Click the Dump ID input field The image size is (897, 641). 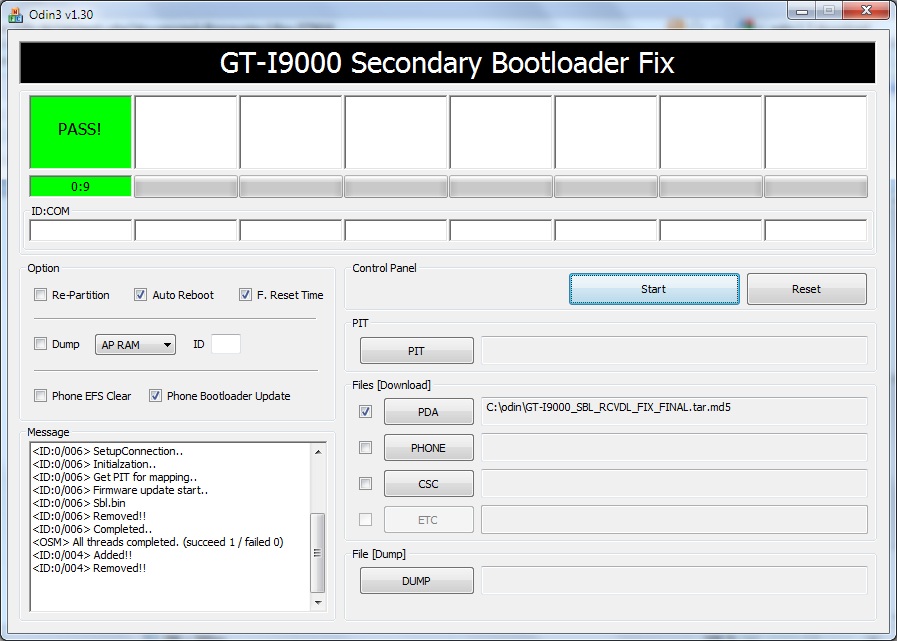(x=226, y=344)
